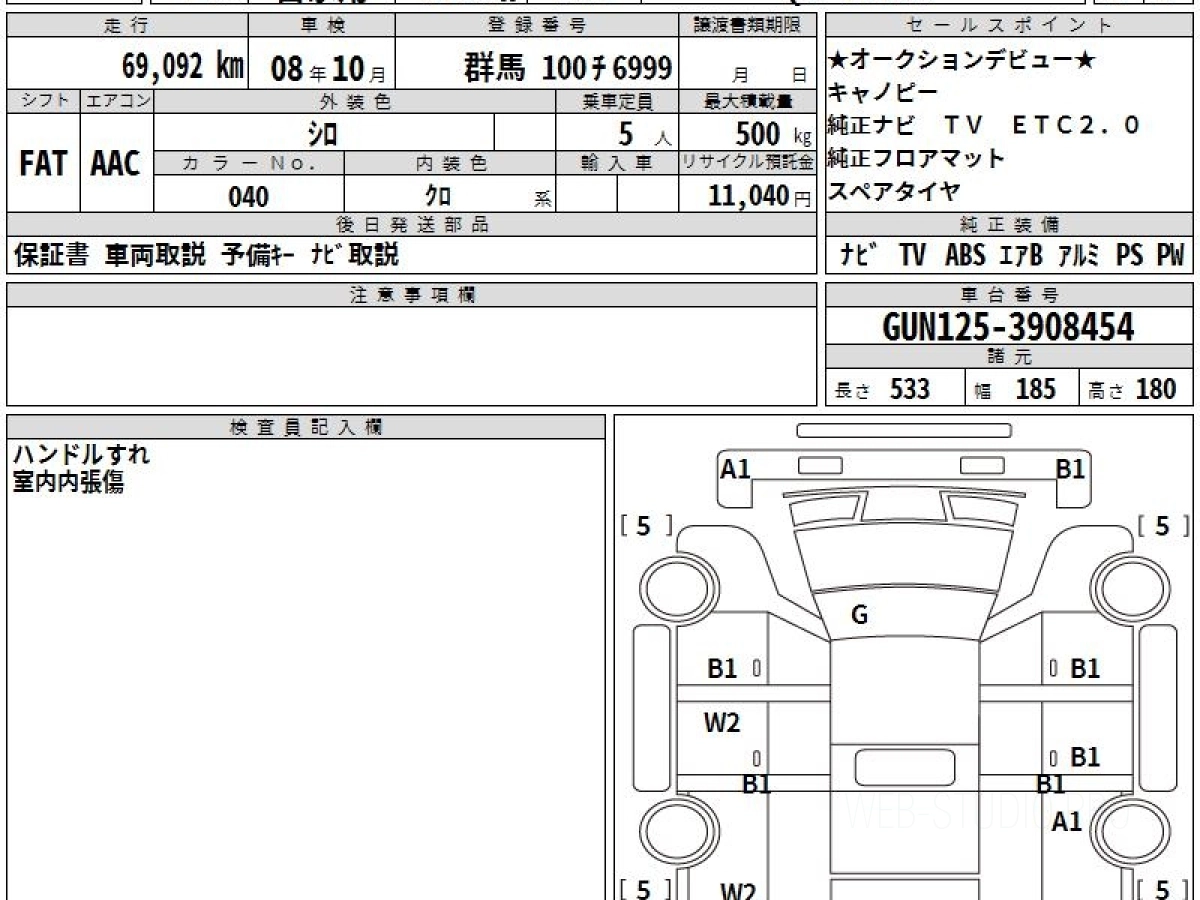The width and height of the screenshot is (1200, 900).
Task: Click the recycle deposit 11,040円
Action: point(760,197)
